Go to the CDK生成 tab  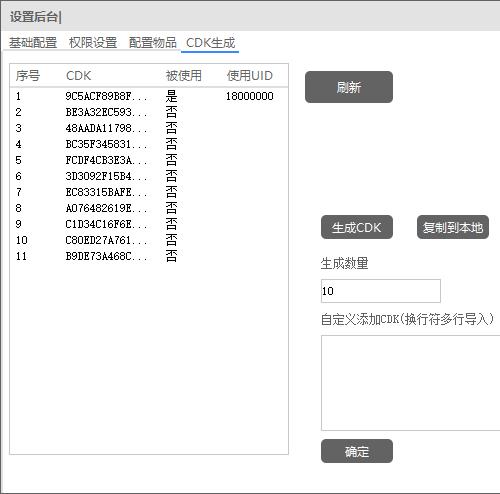(x=210, y=43)
